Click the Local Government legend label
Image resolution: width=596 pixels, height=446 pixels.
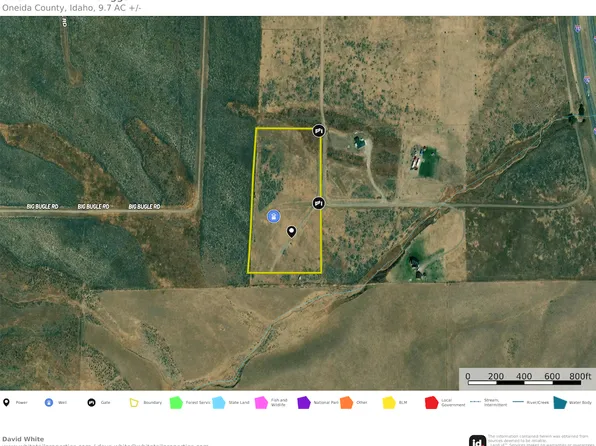pyautogui.click(x=453, y=402)
